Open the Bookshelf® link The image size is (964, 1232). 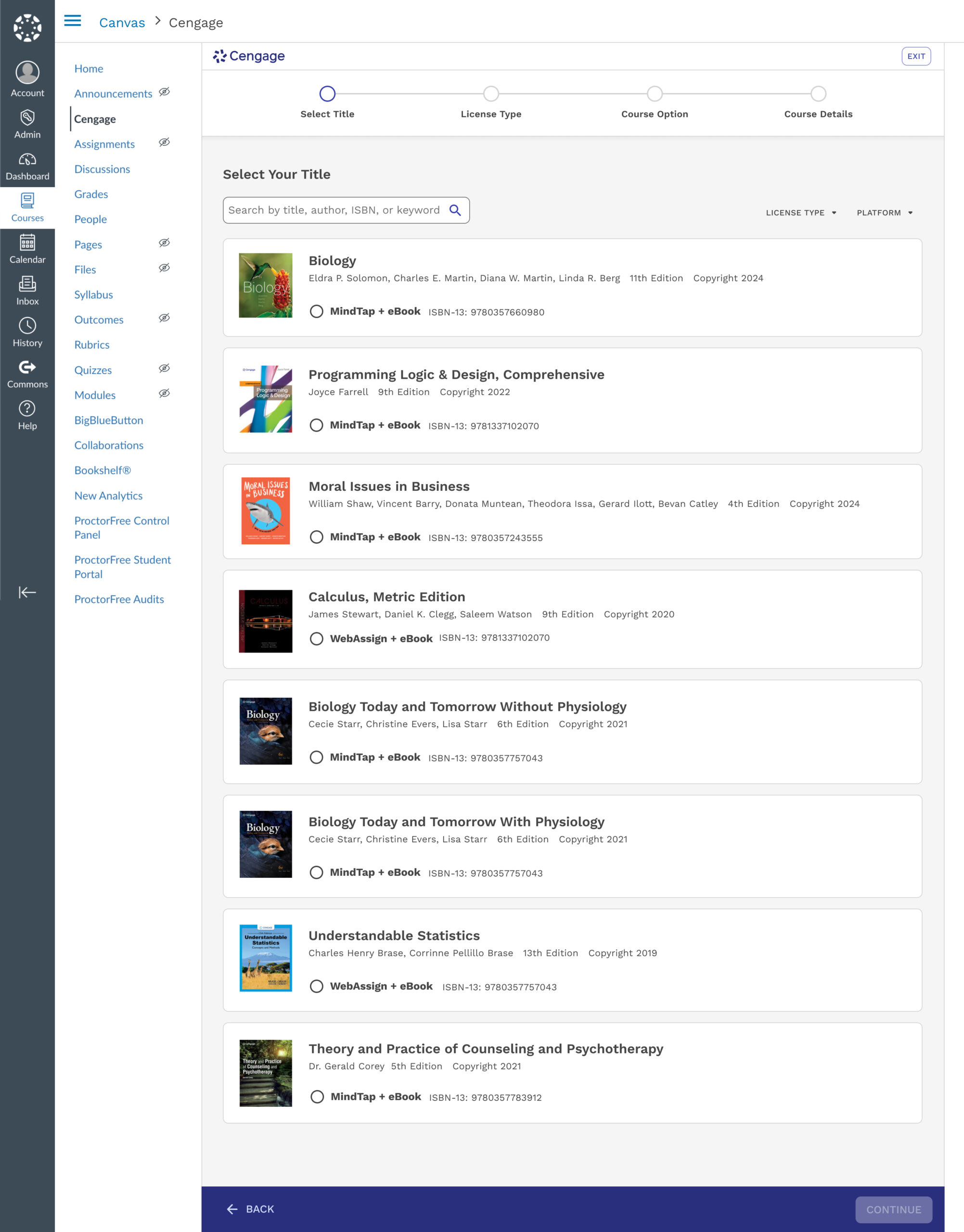(x=103, y=471)
